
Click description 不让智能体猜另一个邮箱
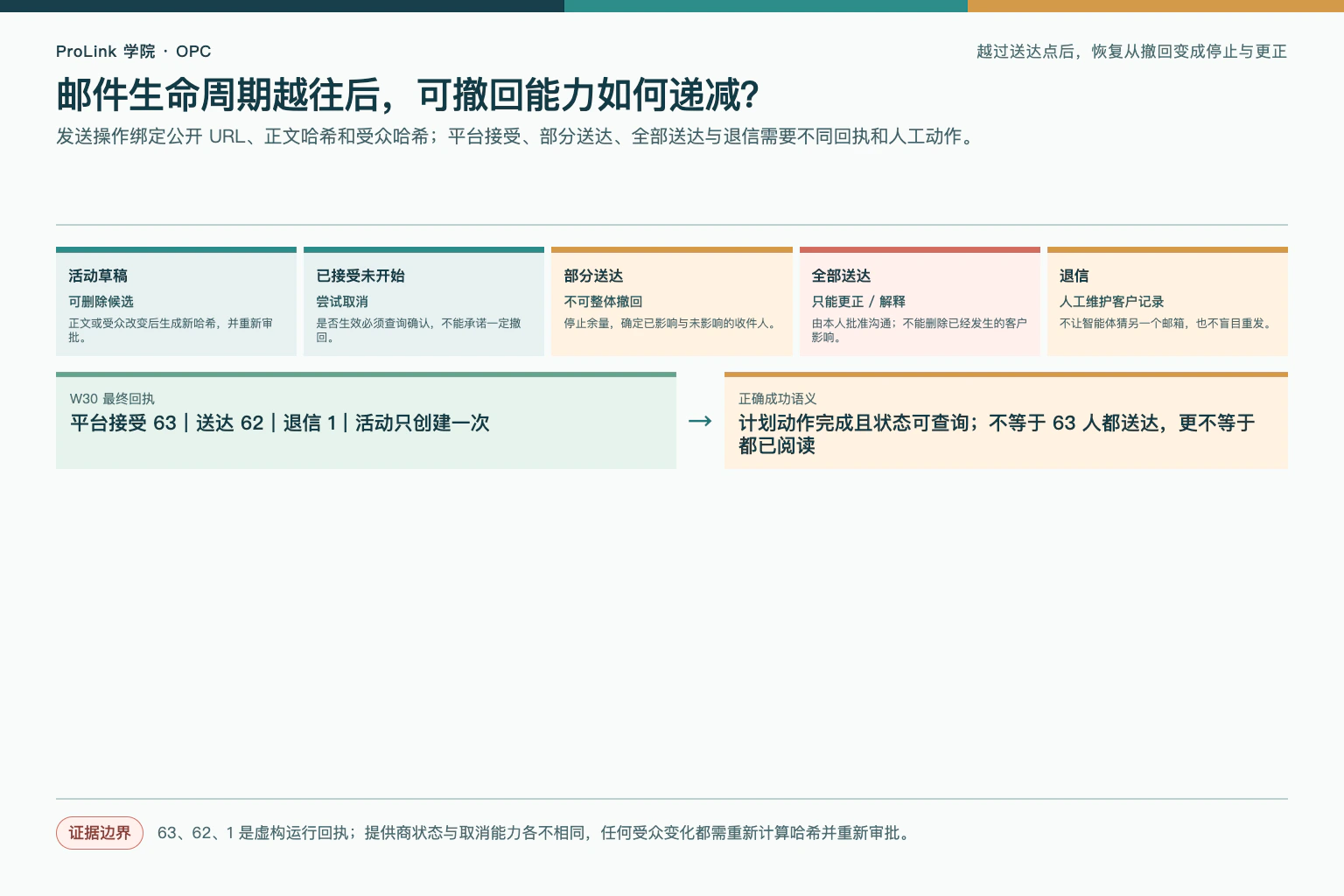pos(1168,324)
